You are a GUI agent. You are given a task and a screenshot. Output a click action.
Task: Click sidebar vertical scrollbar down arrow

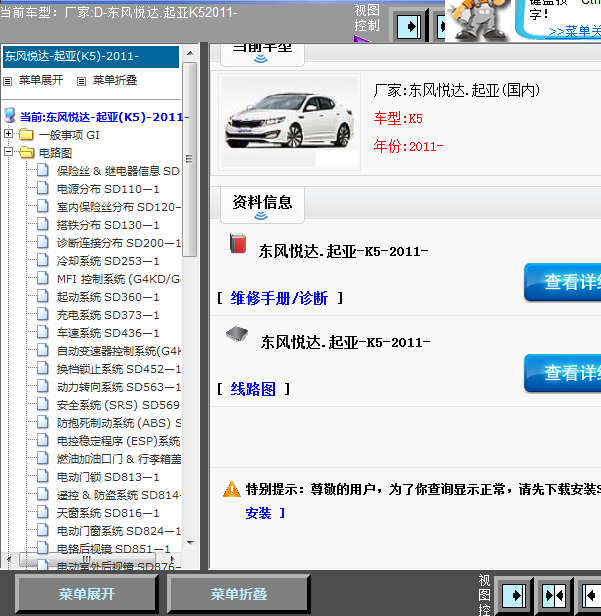pos(191,543)
